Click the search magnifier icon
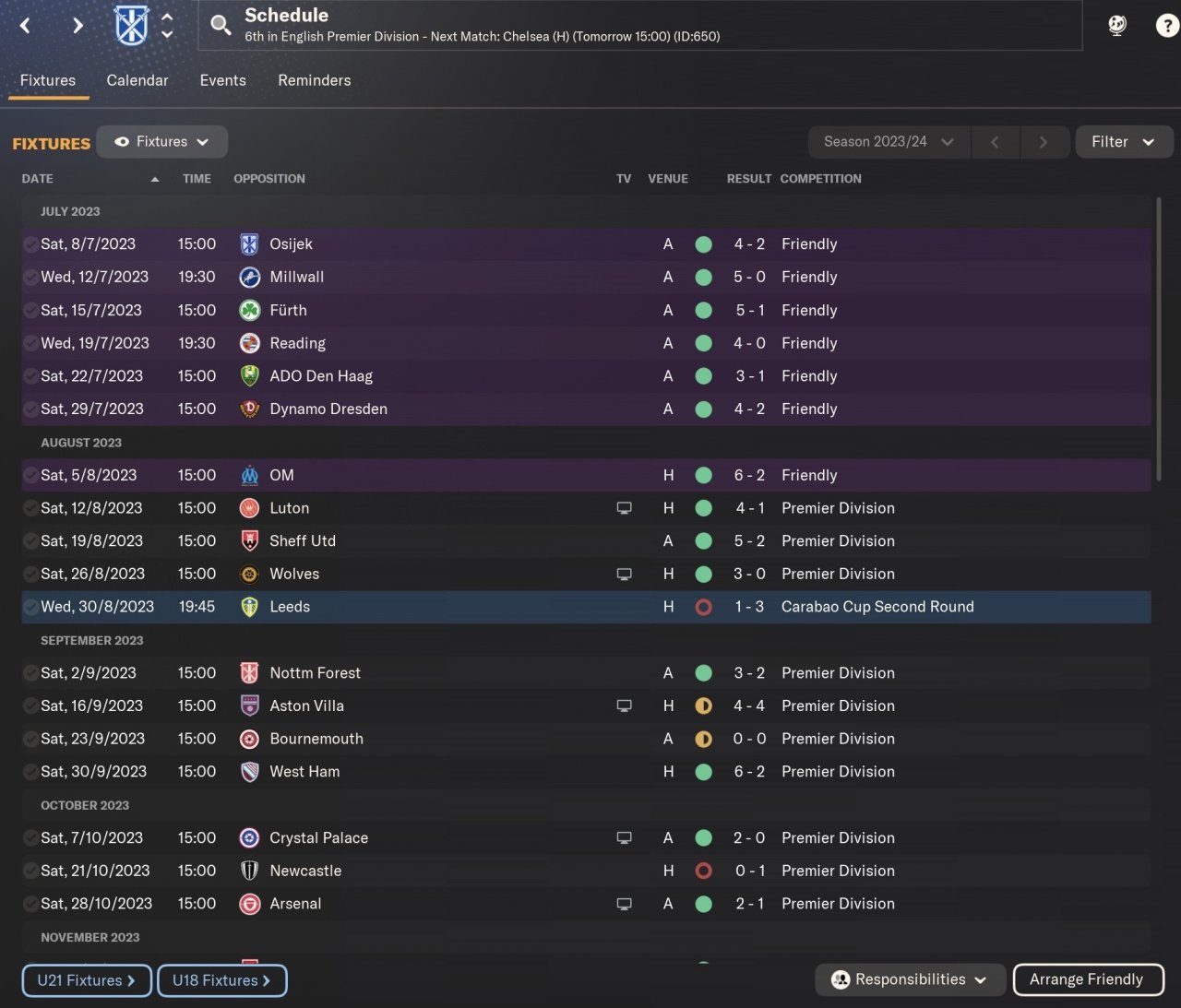1181x1008 pixels. tap(221, 26)
